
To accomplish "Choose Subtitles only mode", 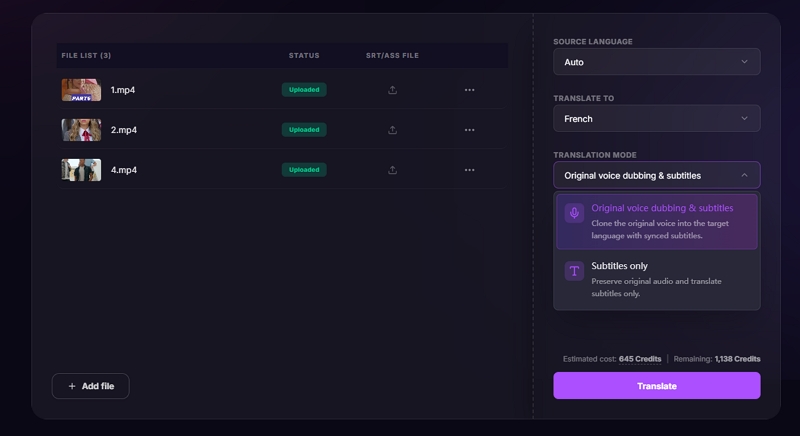I will (657, 279).
